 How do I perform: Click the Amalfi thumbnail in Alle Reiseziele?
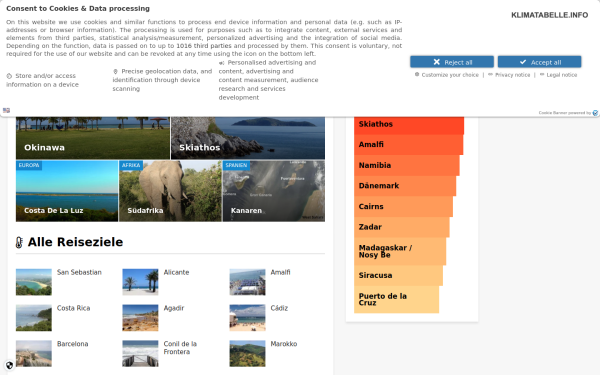coord(247,282)
